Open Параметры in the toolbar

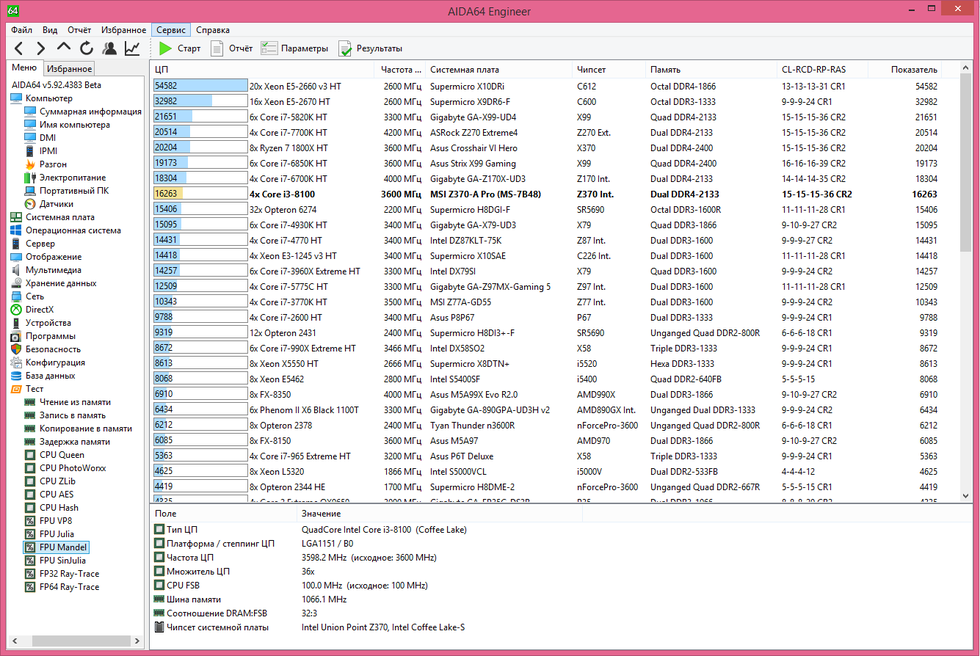pyautogui.click(x=294, y=48)
